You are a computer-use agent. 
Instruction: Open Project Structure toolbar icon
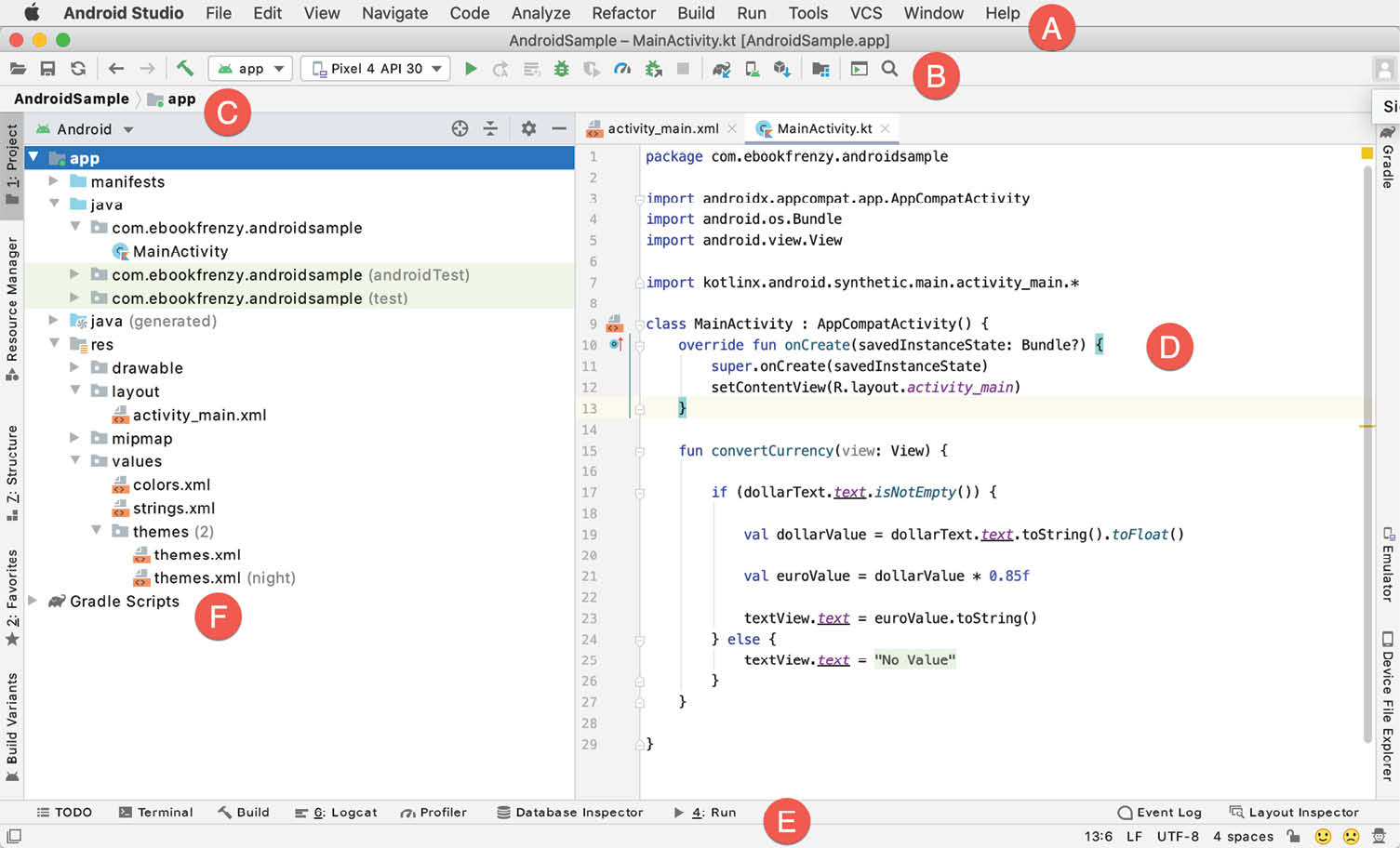[820, 69]
